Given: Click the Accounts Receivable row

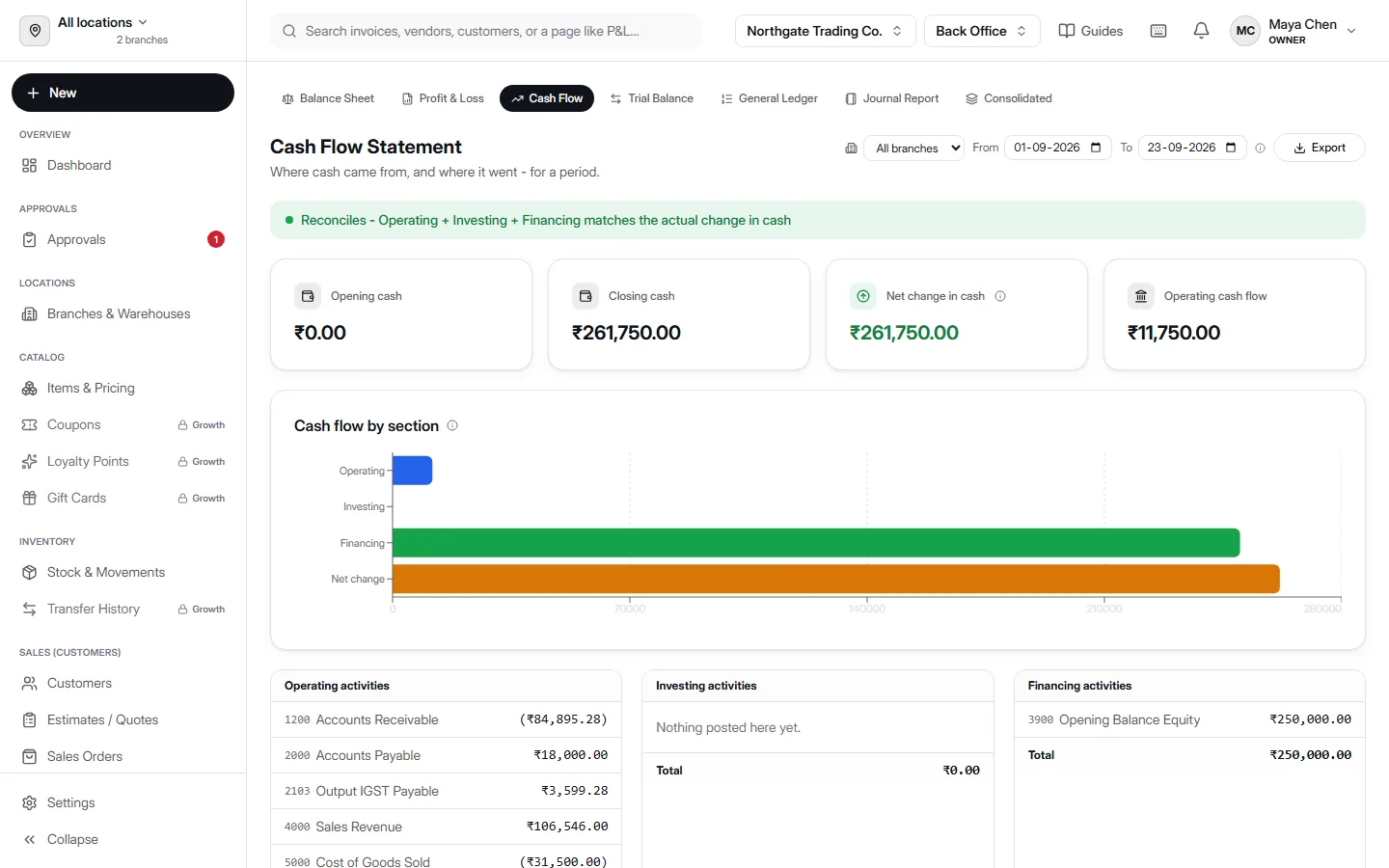Looking at the screenshot, I should pyautogui.click(x=446, y=719).
